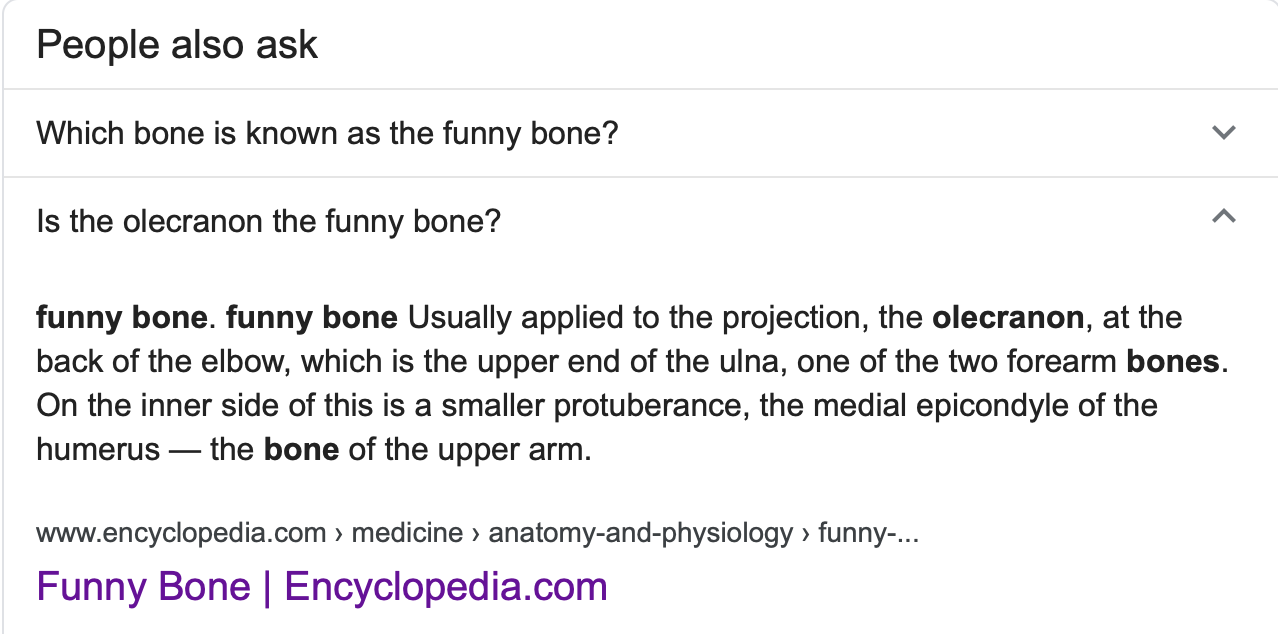Click 'Encyclopedia.com' portion of the purple title

446,586
